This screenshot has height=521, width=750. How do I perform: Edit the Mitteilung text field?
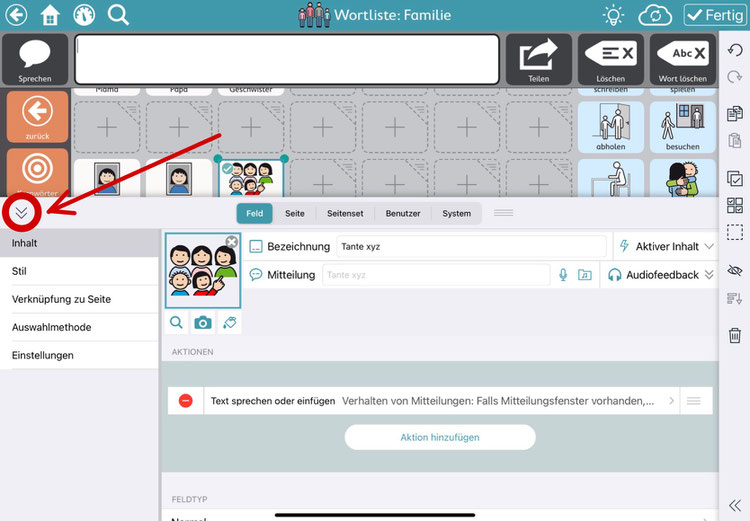point(436,275)
